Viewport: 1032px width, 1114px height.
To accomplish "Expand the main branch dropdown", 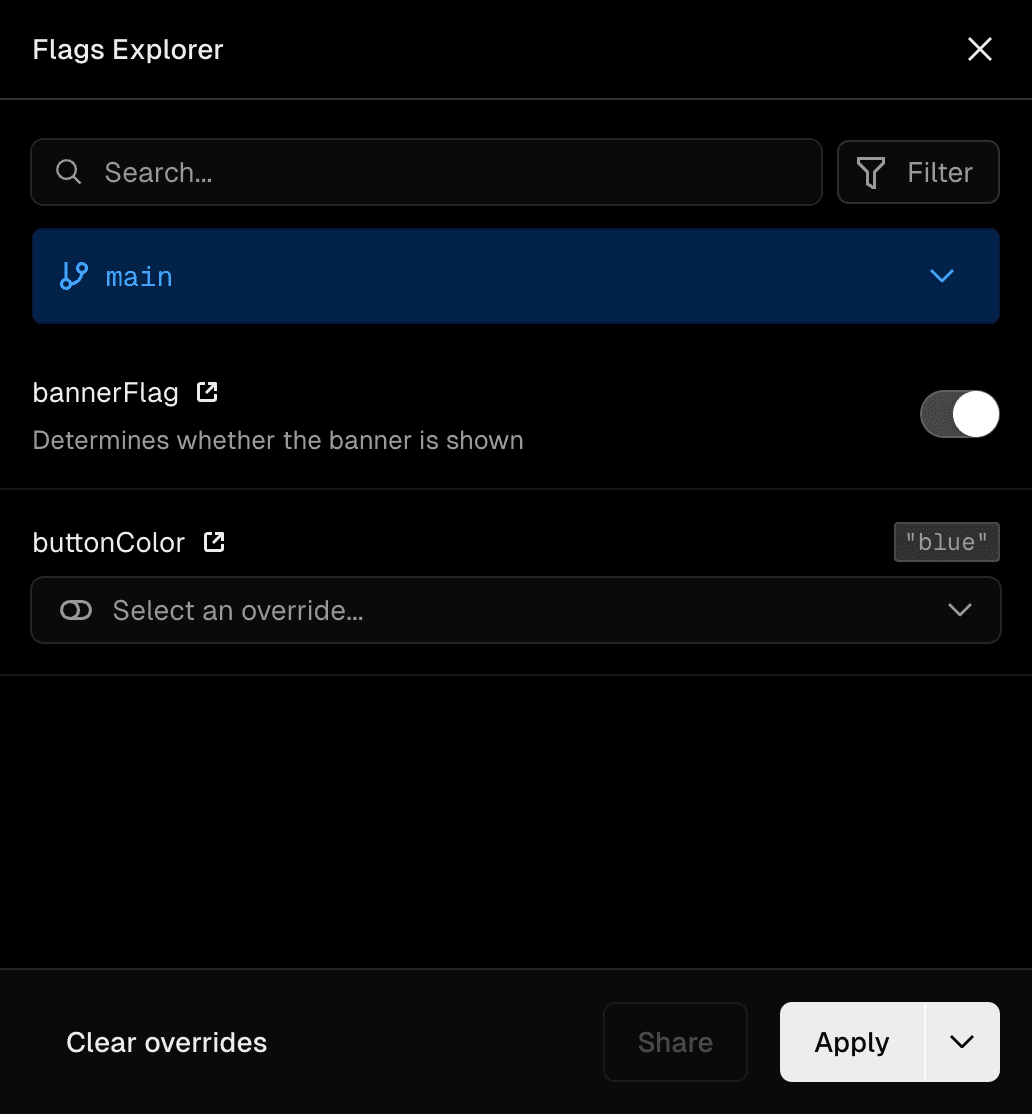I will click(x=516, y=276).
